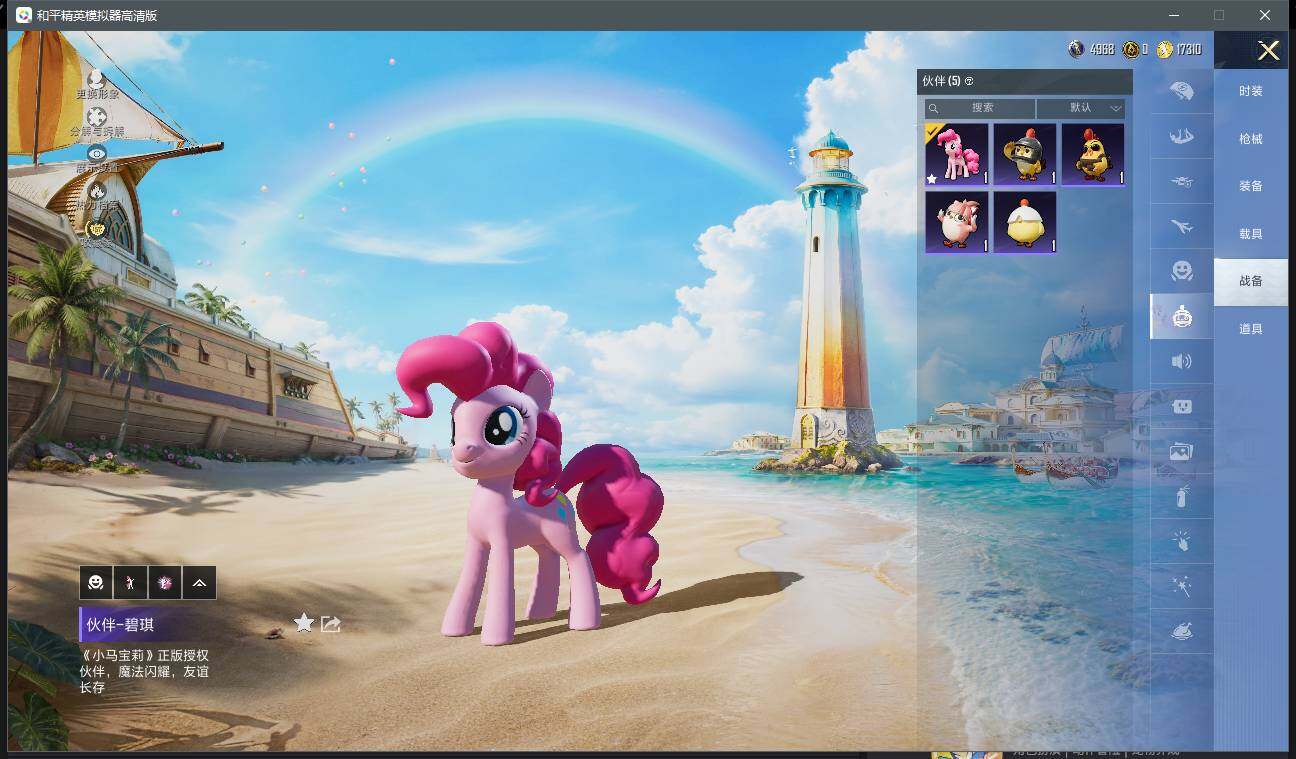Share the companion 碧琪
The height and width of the screenshot is (759, 1296).
click(x=331, y=624)
